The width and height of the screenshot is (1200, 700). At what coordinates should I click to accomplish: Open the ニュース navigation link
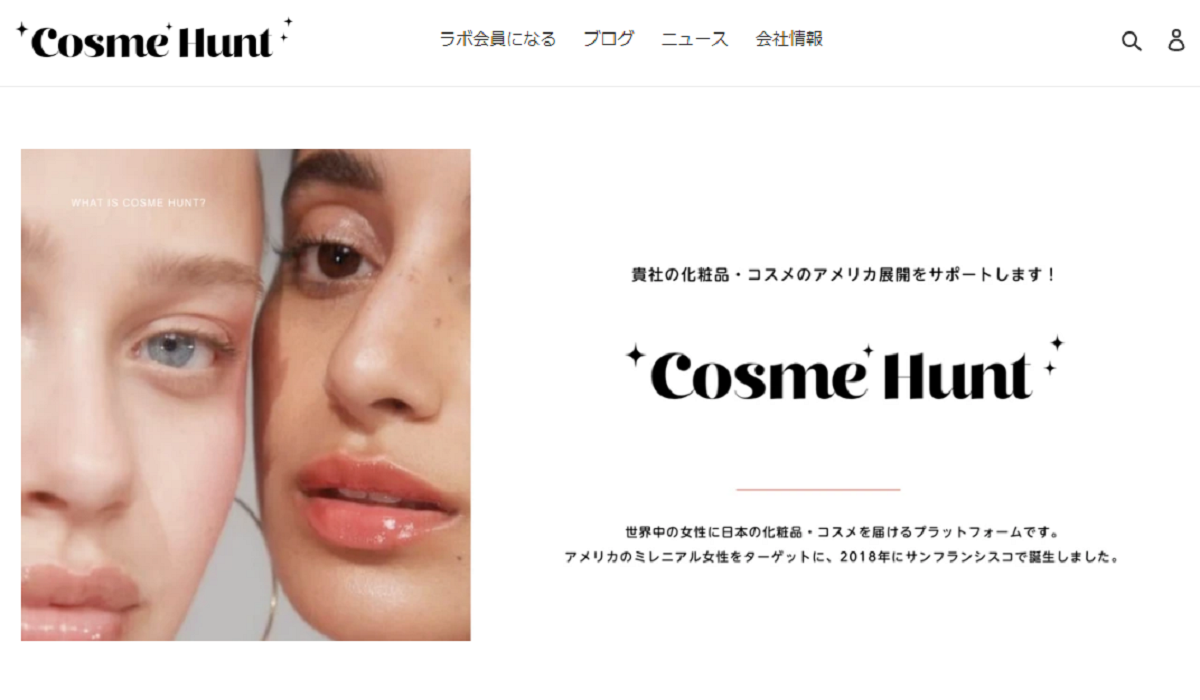(x=695, y=39)
